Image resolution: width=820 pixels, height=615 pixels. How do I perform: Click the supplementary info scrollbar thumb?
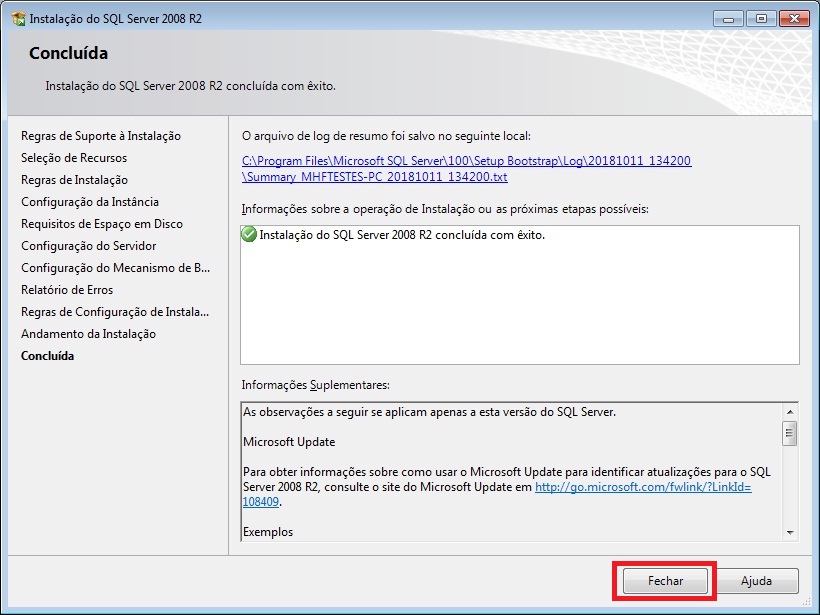[x=790, y=433]
